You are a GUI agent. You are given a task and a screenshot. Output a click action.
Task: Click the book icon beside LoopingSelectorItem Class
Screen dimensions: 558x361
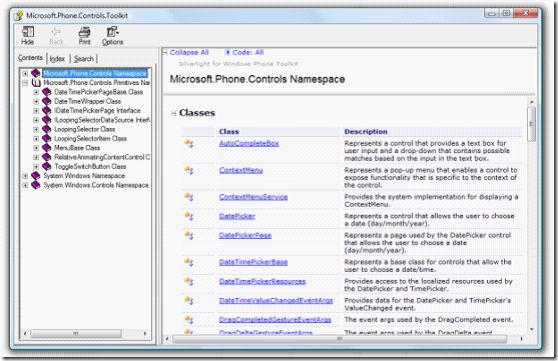(x=47, y=138)
